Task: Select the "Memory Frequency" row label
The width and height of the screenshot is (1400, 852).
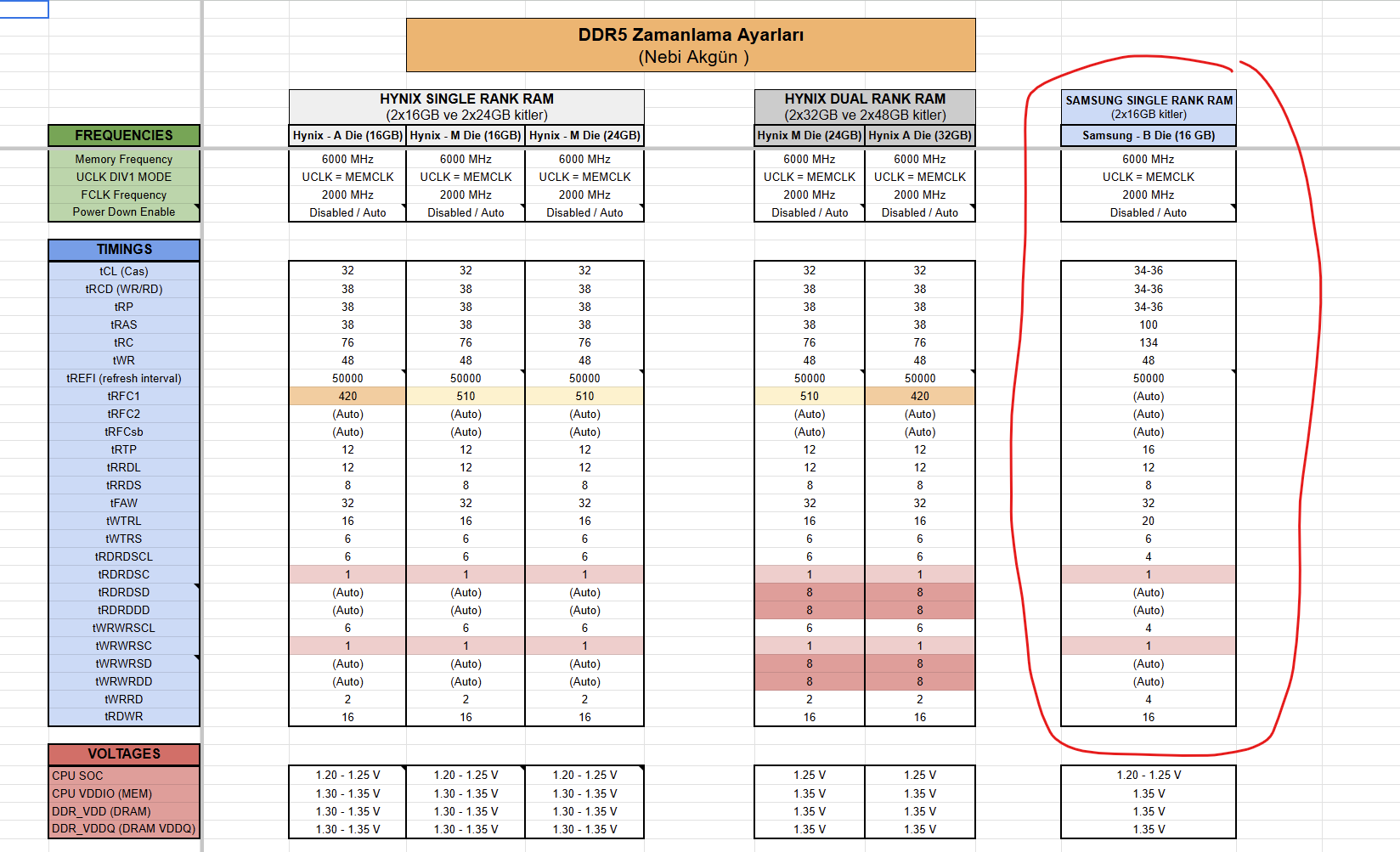Action: (x=124, y=159)
